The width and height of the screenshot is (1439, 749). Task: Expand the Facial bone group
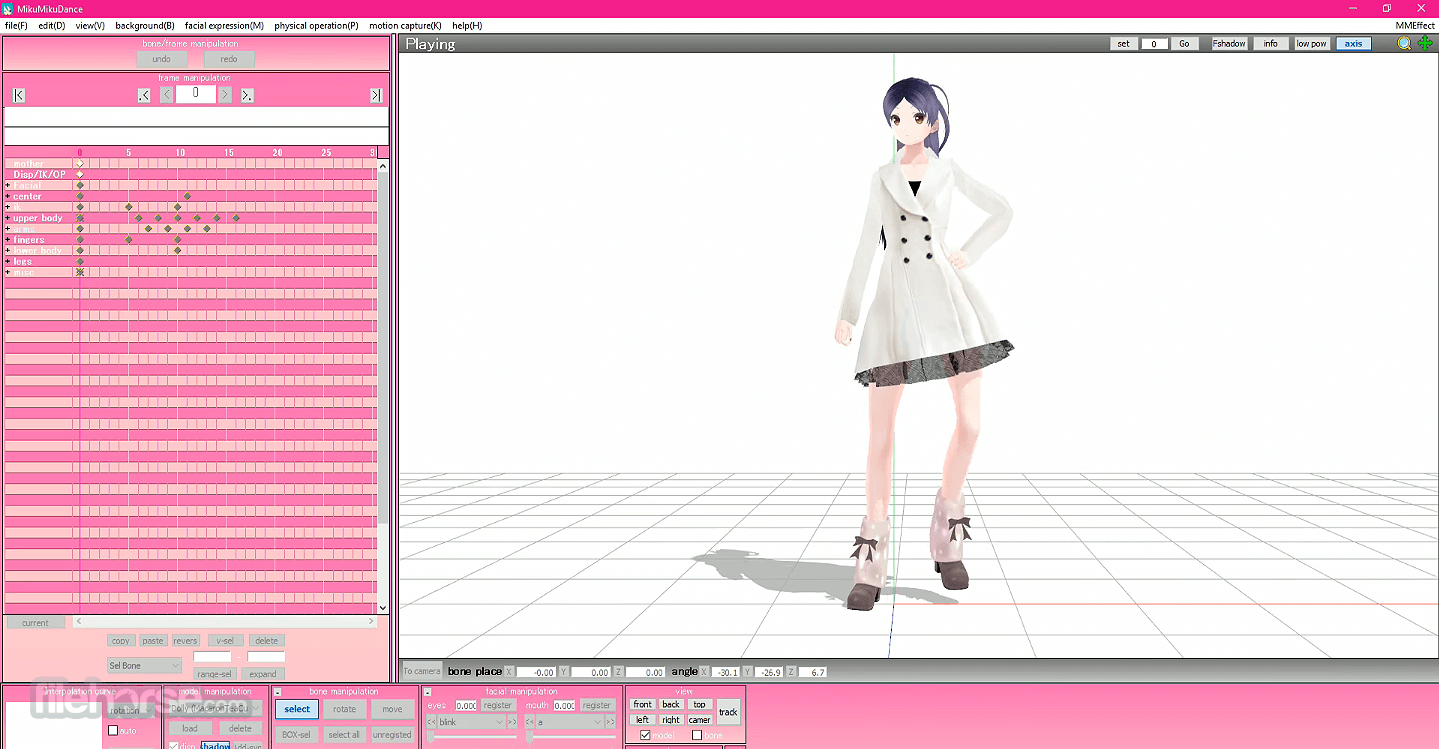pos(8,186)
